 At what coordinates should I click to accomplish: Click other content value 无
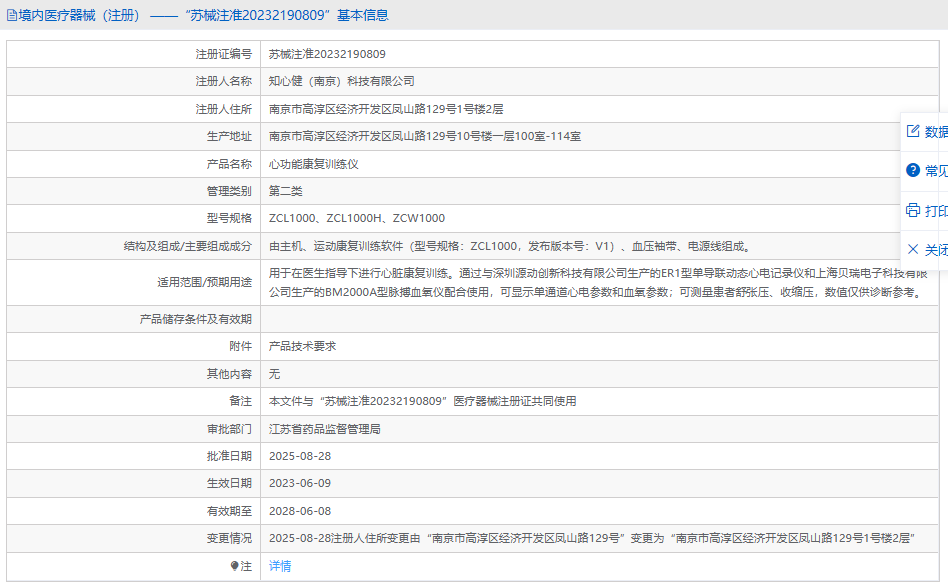[274, 374]
